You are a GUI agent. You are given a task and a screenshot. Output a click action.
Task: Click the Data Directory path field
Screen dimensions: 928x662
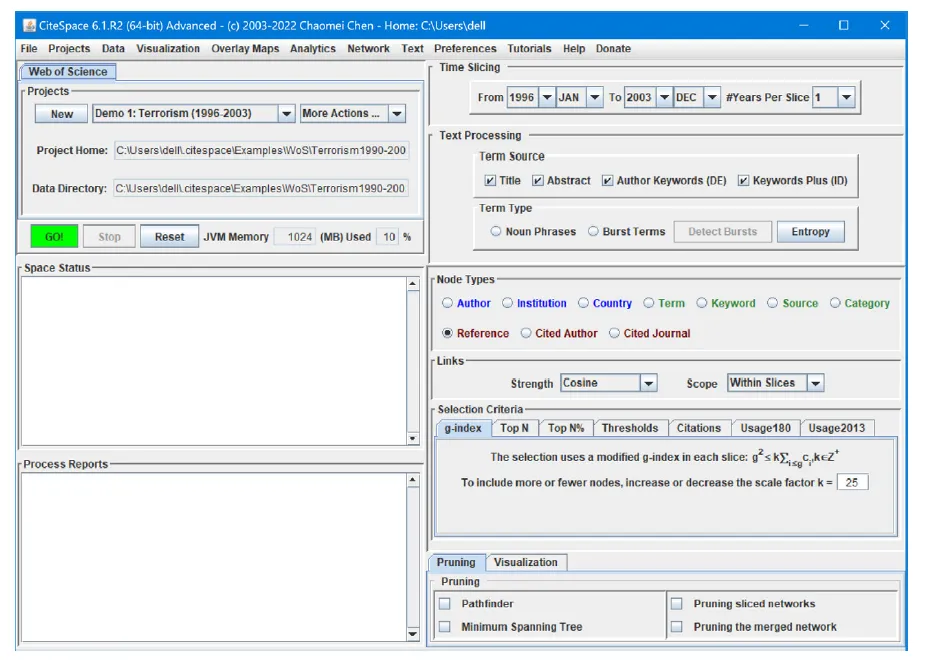(x=260, y=188)
